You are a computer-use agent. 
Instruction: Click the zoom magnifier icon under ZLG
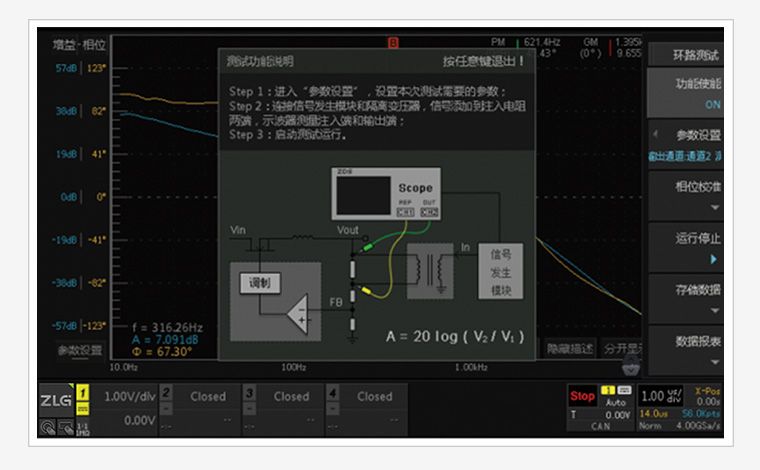(47, 425)
